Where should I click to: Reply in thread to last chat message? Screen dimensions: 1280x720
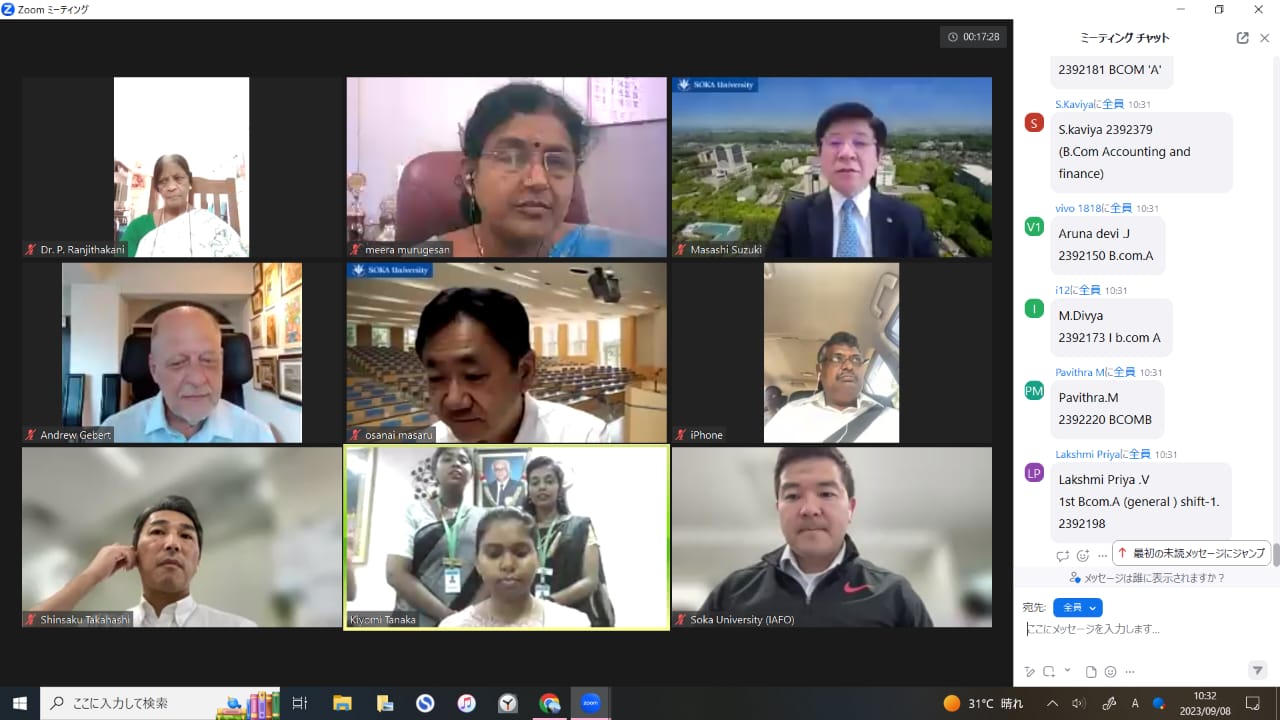[x=1063, y=556]
